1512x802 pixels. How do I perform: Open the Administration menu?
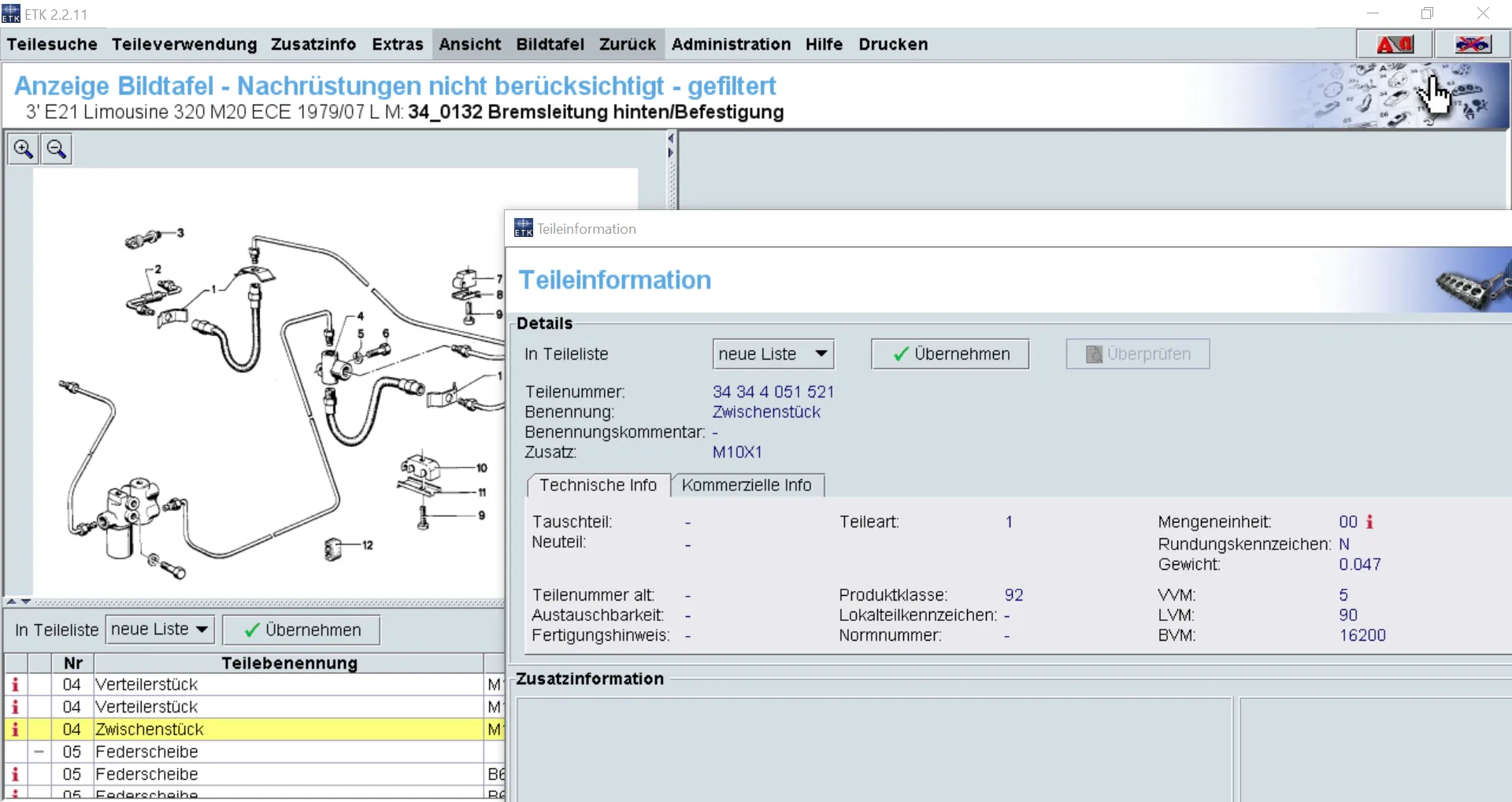click(731, 44)
